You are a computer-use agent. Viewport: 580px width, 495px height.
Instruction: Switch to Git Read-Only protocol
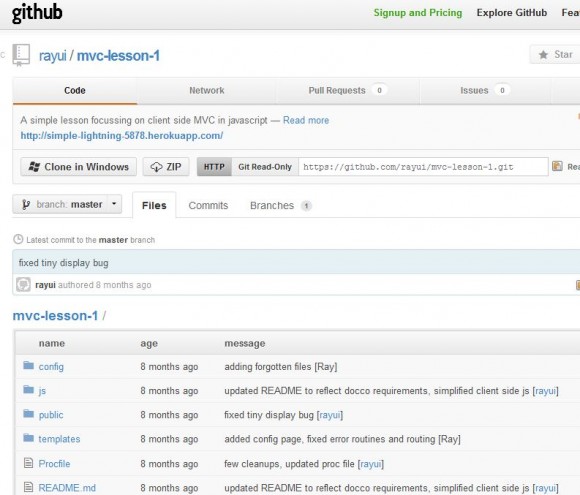tap(265, 167)
